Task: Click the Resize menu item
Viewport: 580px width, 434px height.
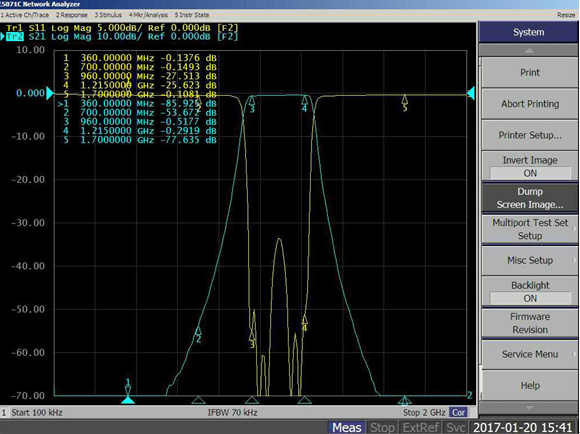Action: coord(566,15)
